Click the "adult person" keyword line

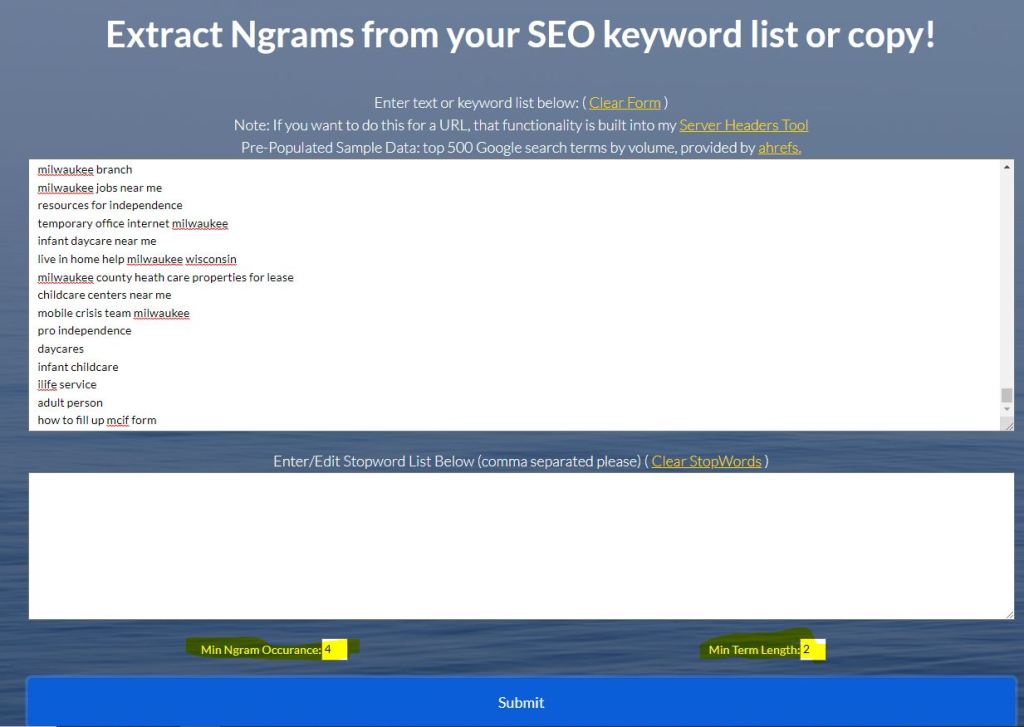click(x=70, y=403)
